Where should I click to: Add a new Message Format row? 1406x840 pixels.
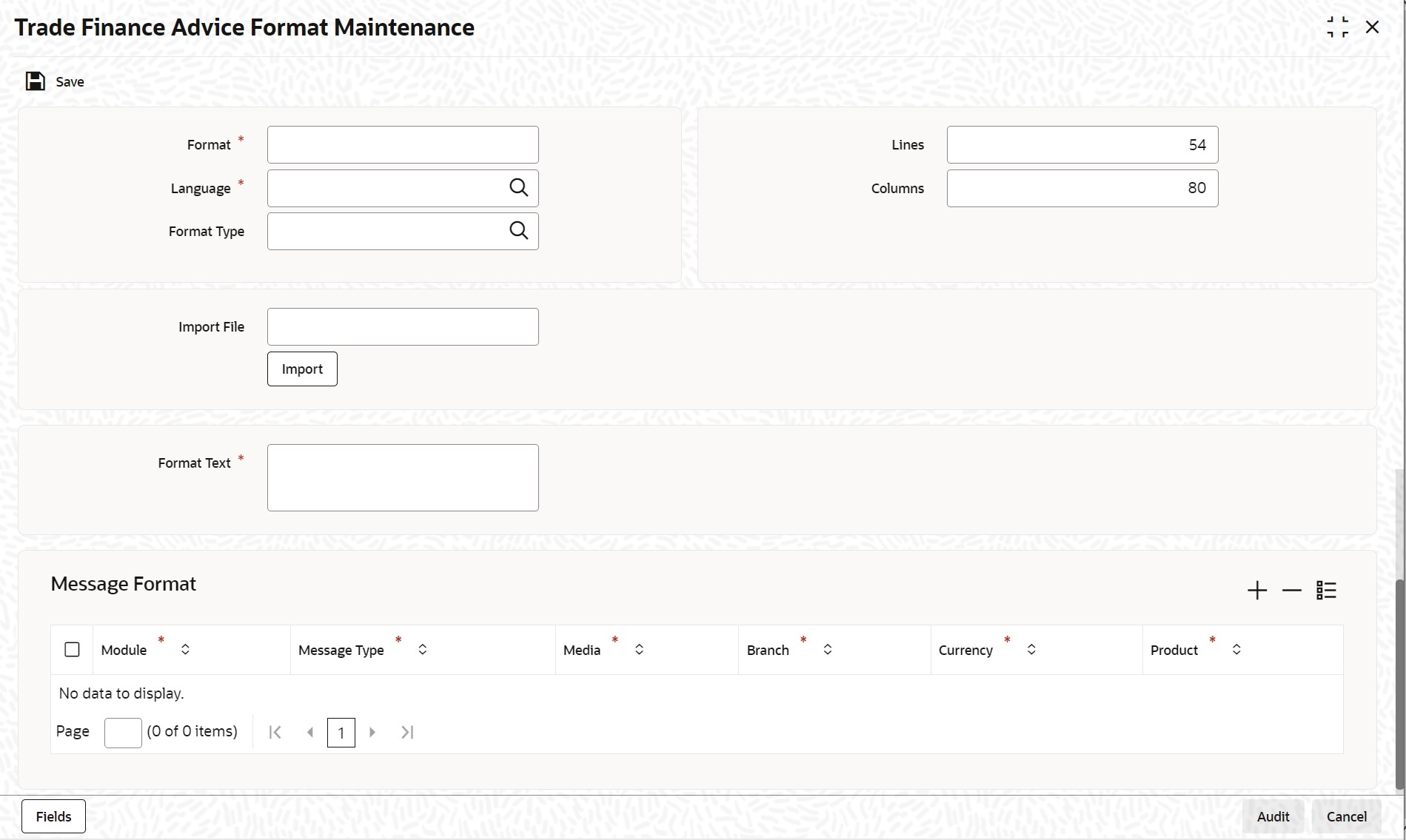click(x=1256, y=590)
